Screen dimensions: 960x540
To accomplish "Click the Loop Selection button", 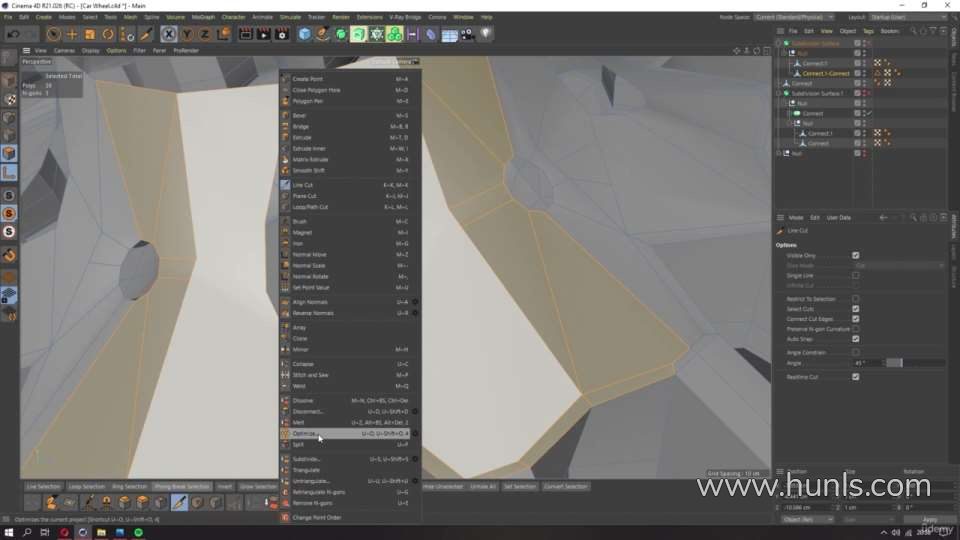I will [x=87, y=487].
